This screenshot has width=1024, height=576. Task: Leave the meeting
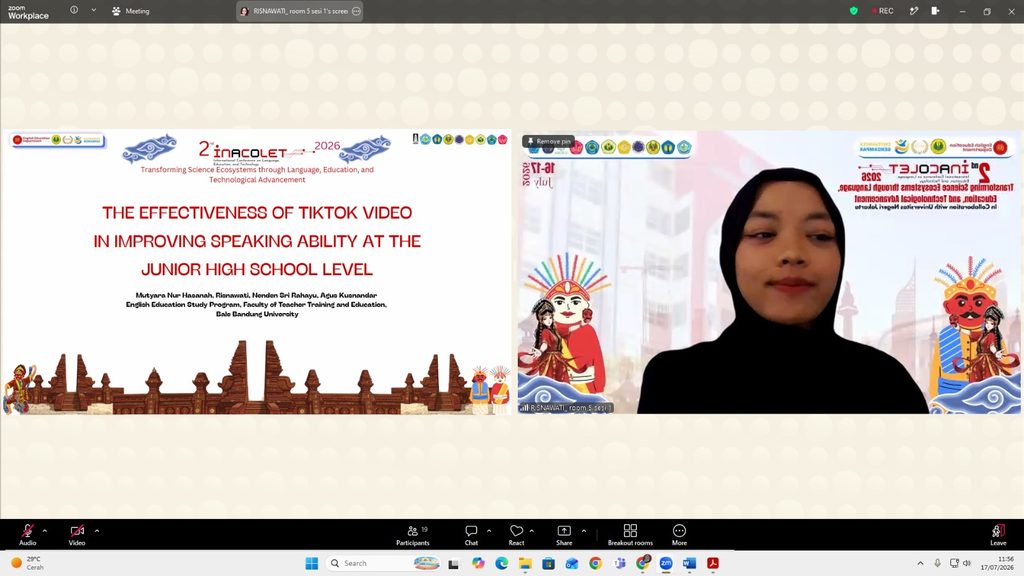click(x=998, y=534)
